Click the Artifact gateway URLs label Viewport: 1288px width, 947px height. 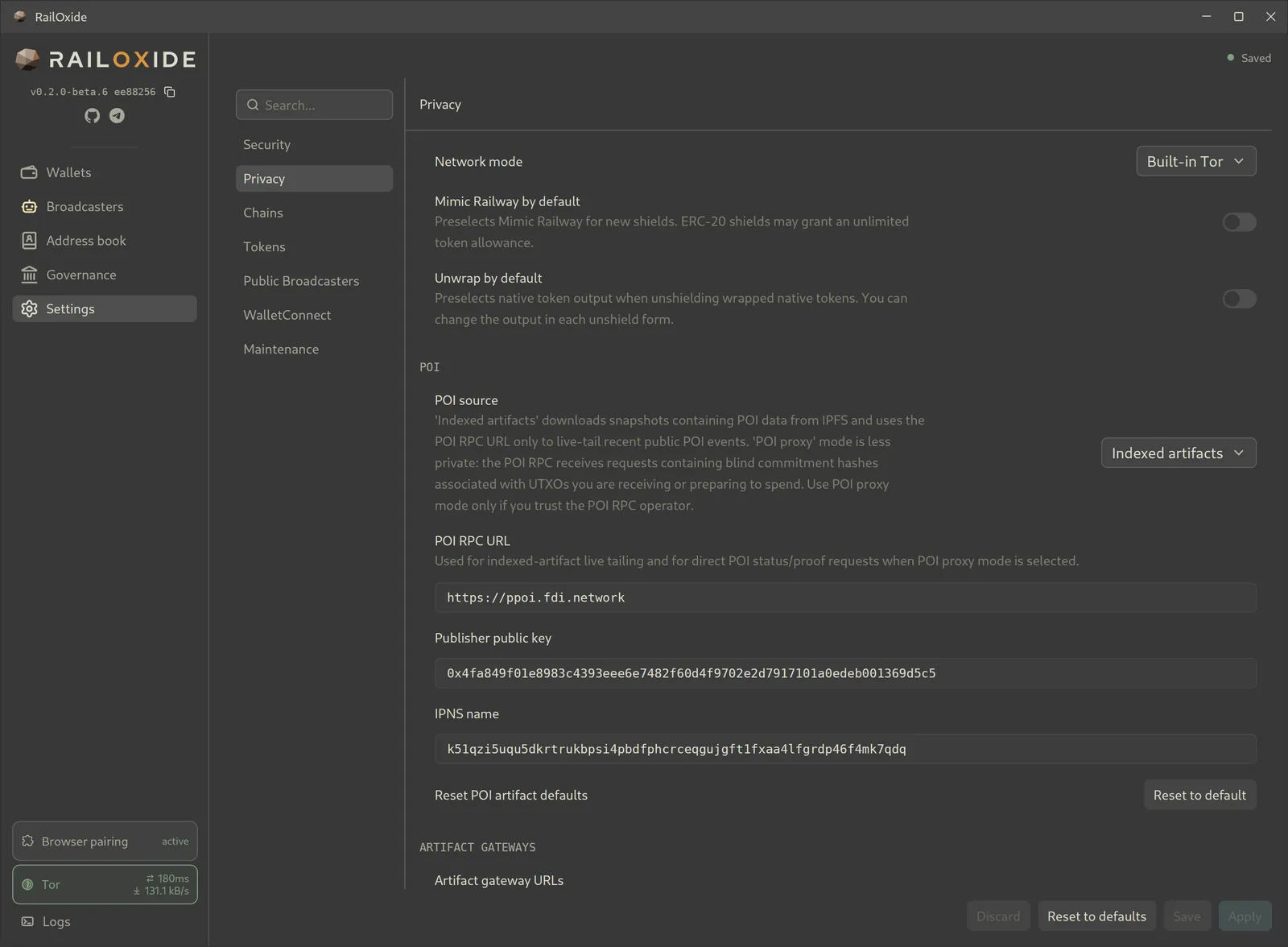[x=499, y=880]
